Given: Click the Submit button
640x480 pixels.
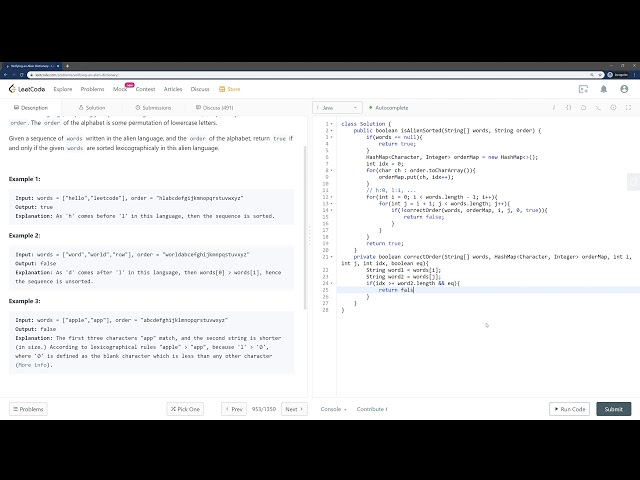Looking at the screenshot, I should tap(613, 409).
